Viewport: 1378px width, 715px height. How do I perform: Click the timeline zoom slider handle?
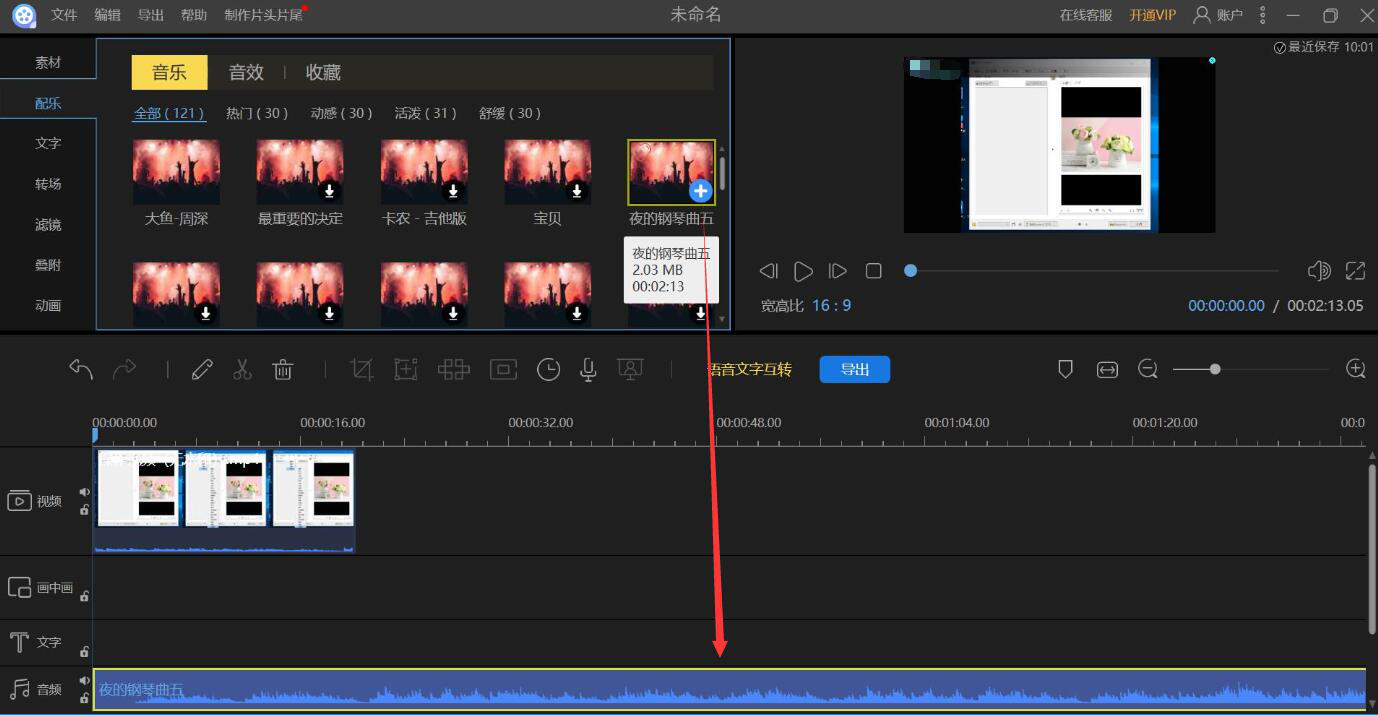[1215, 369]
